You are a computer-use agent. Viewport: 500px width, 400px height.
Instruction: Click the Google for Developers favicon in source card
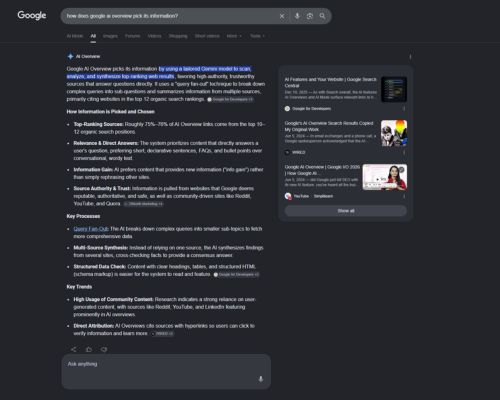coord(287,109)
